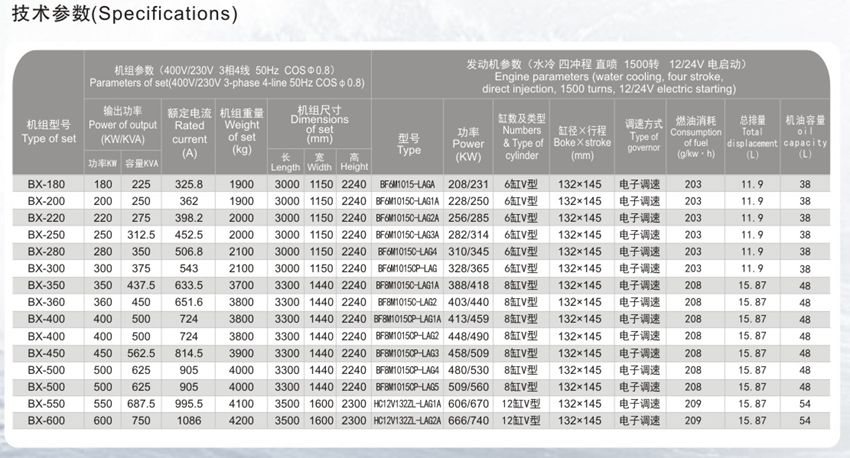Click the 'BX-450' model cell
This screenshot has width=850, height=458.
[46, 353]
